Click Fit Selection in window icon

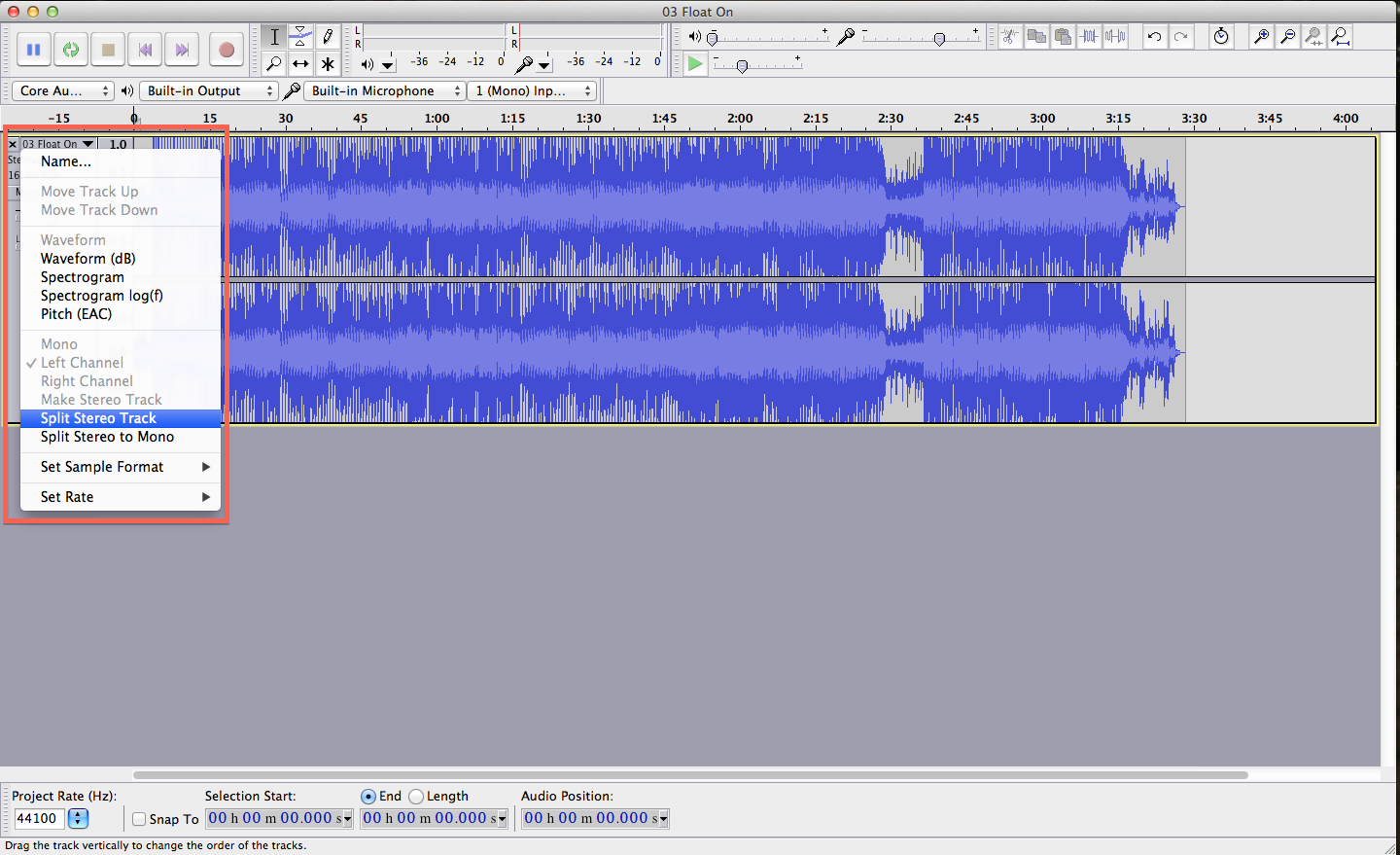pos(1314,37)
